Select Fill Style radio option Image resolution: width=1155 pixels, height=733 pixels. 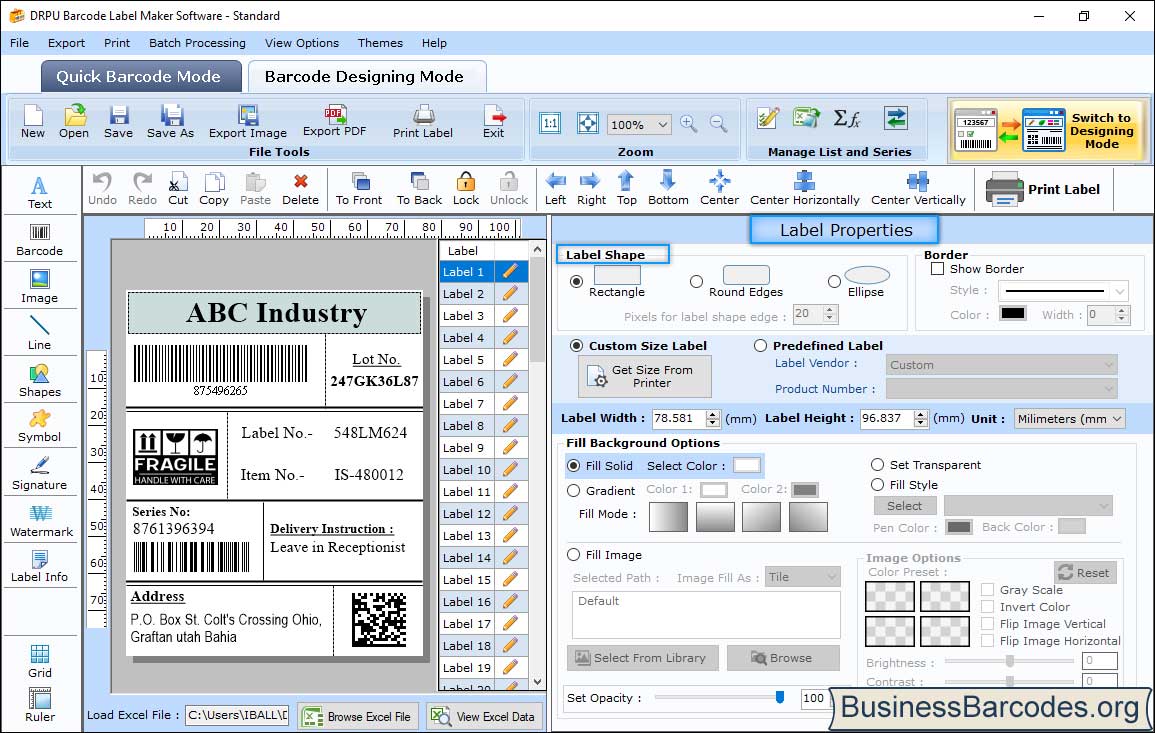(x=877, y=485)
